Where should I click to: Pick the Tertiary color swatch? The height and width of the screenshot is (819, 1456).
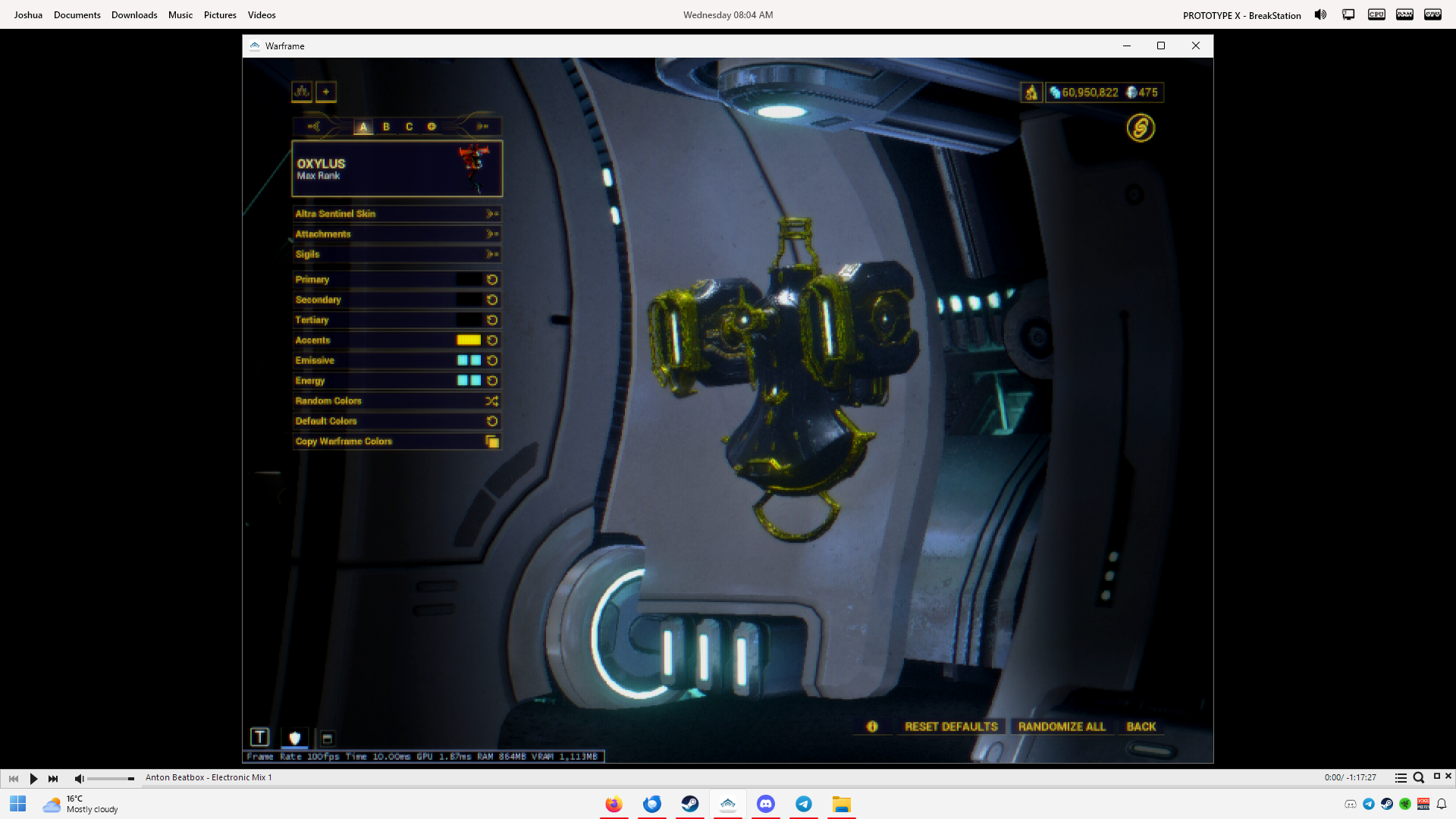(x=469, y=320)
